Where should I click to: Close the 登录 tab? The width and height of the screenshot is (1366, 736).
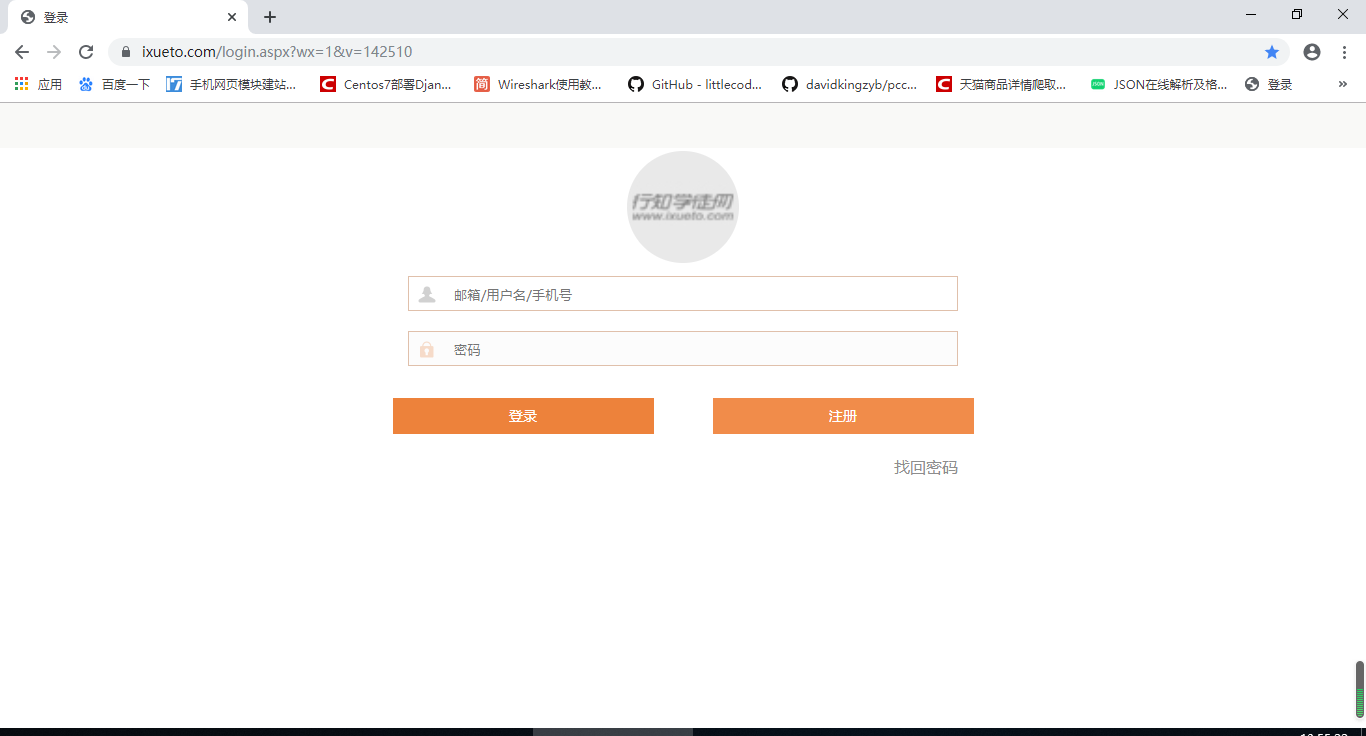[232, 17]
